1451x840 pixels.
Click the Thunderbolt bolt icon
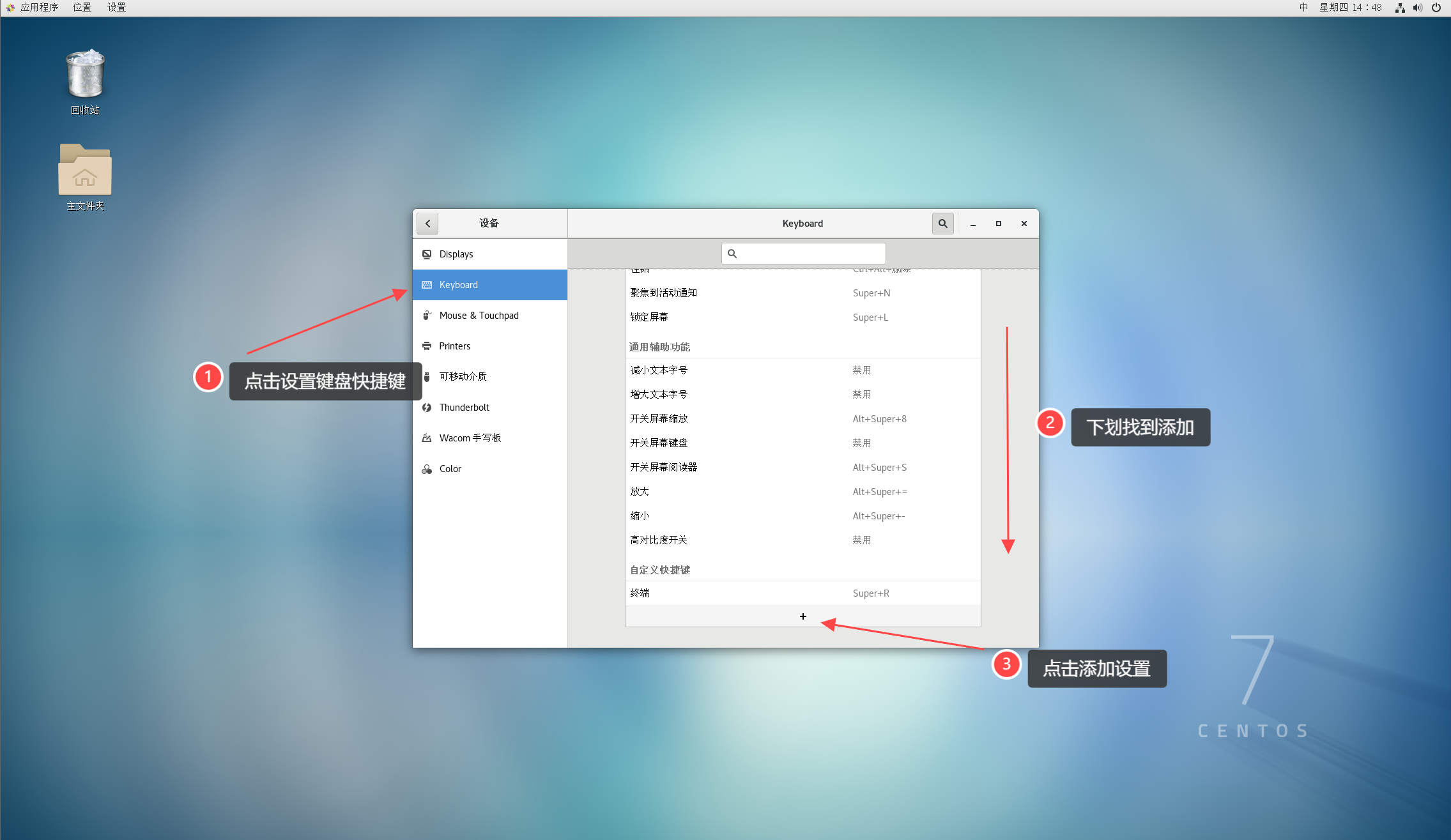427,408
